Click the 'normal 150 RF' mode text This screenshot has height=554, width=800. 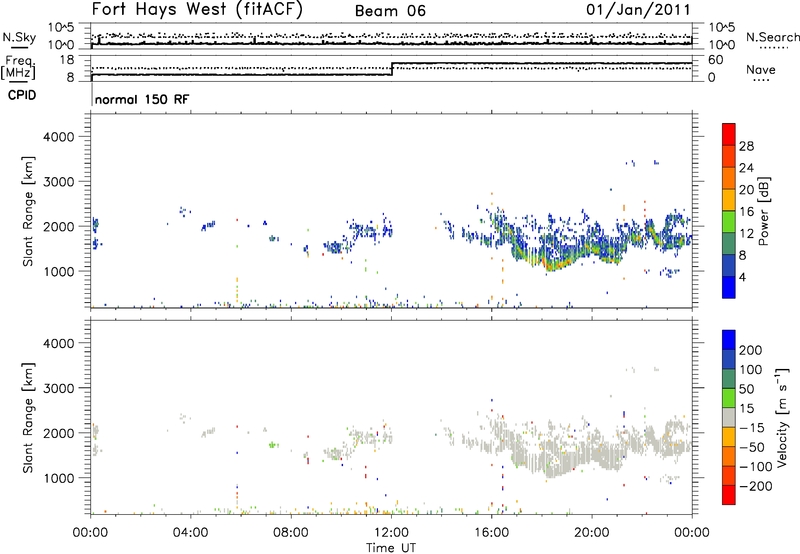142,99
